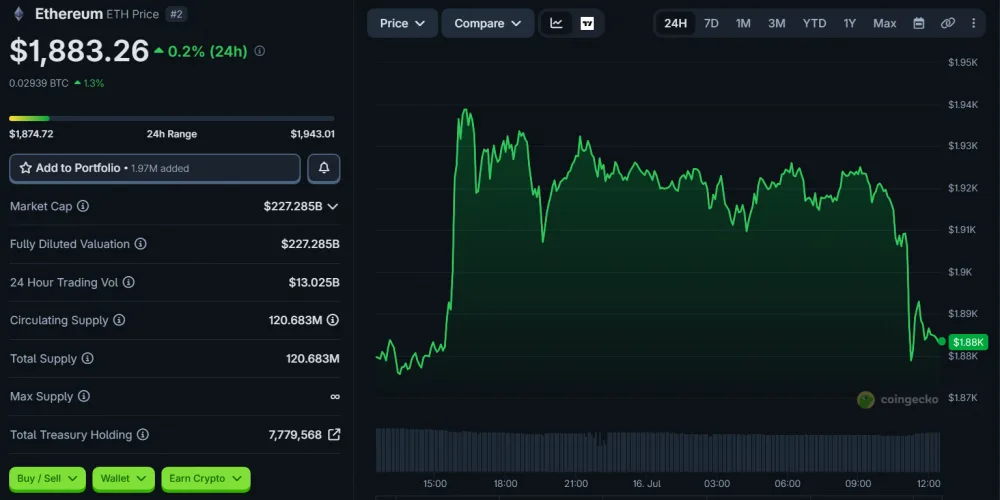Image resolution: width=1000 pixels, height=500 pixels.
Task: Click the star icon in Add to Portfolio
Action: pyautogui.click(x=26, y=168)
